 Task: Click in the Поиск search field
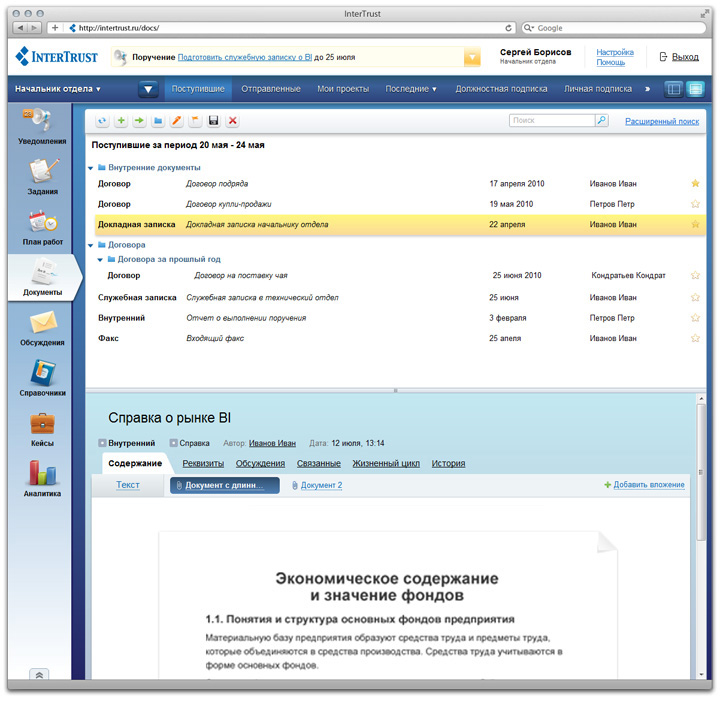(x=550, y=121)
